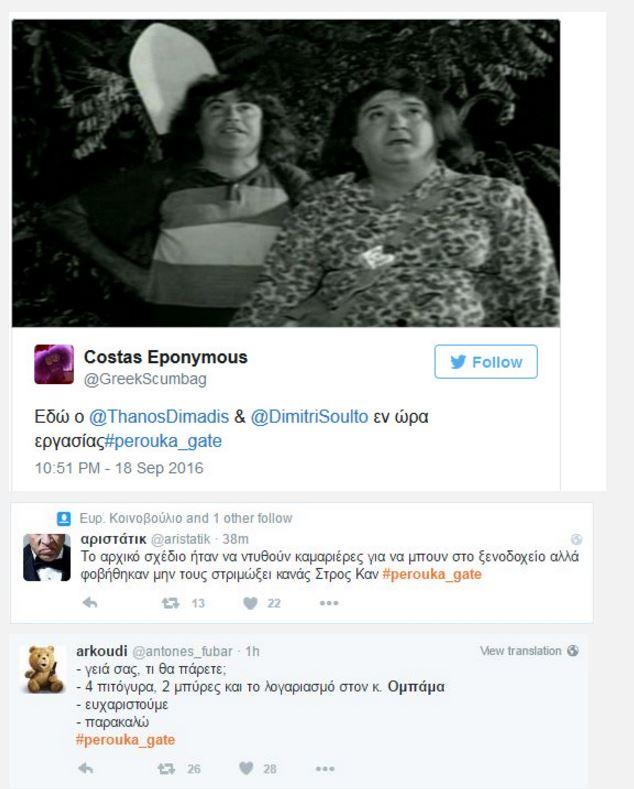The height and width of the screenshot is (789, 634).
Task: Open Costas Eponymous profile avatar
Action: click(54, 364)
